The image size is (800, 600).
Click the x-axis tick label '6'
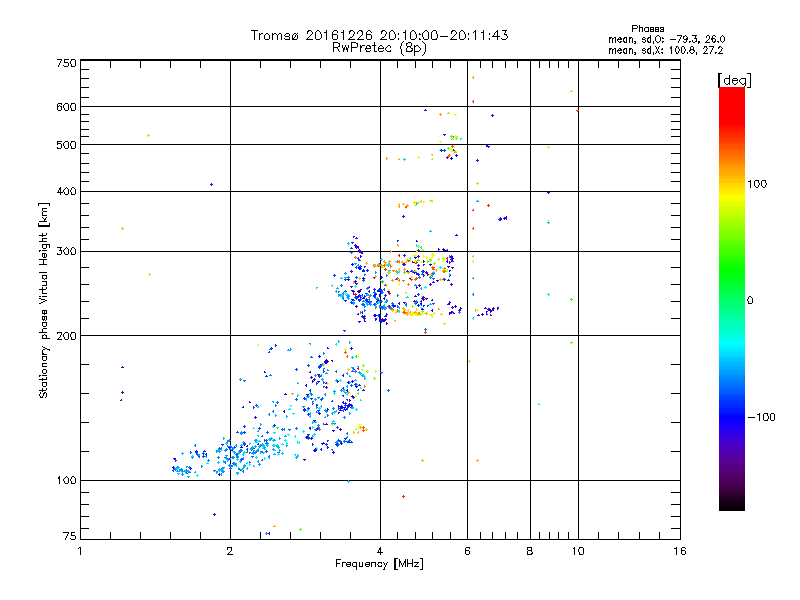tap(467, 551)
